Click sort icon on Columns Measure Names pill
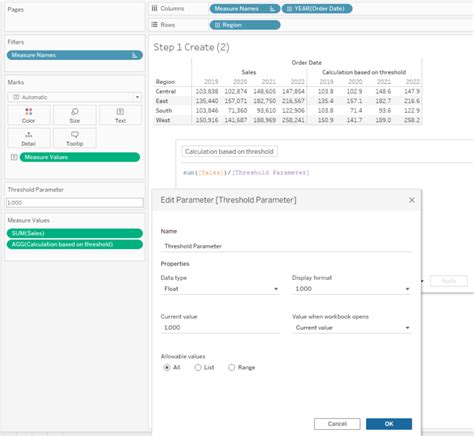This screenshot has height=436, width=474. tap(272, 9)
